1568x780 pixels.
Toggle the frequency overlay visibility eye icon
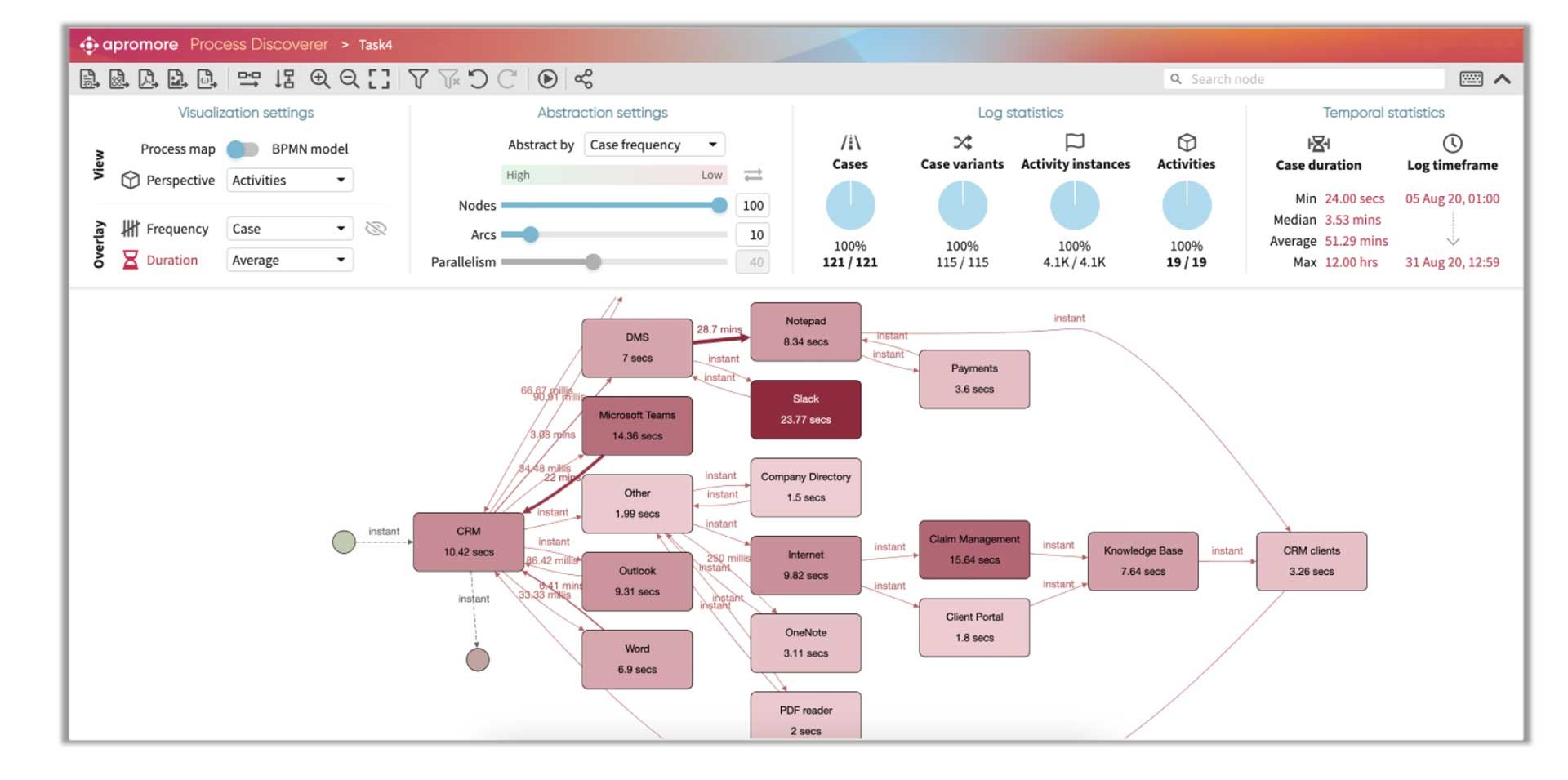(x=376, y=229)
